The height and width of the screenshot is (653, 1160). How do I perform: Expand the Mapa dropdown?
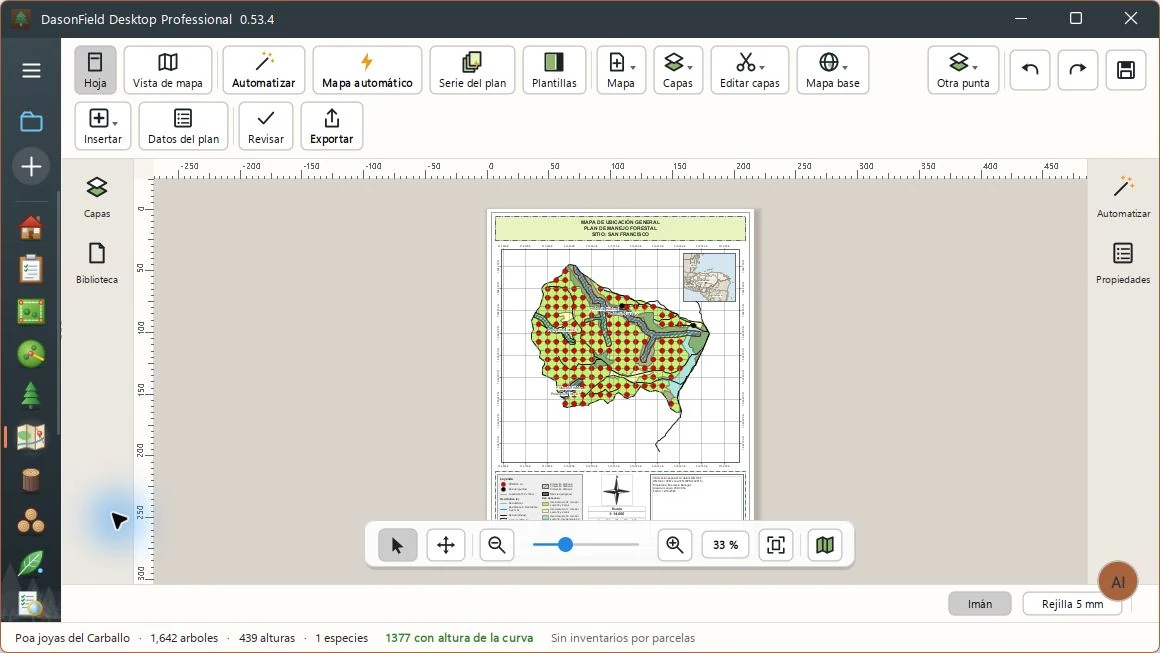[621, 70]
